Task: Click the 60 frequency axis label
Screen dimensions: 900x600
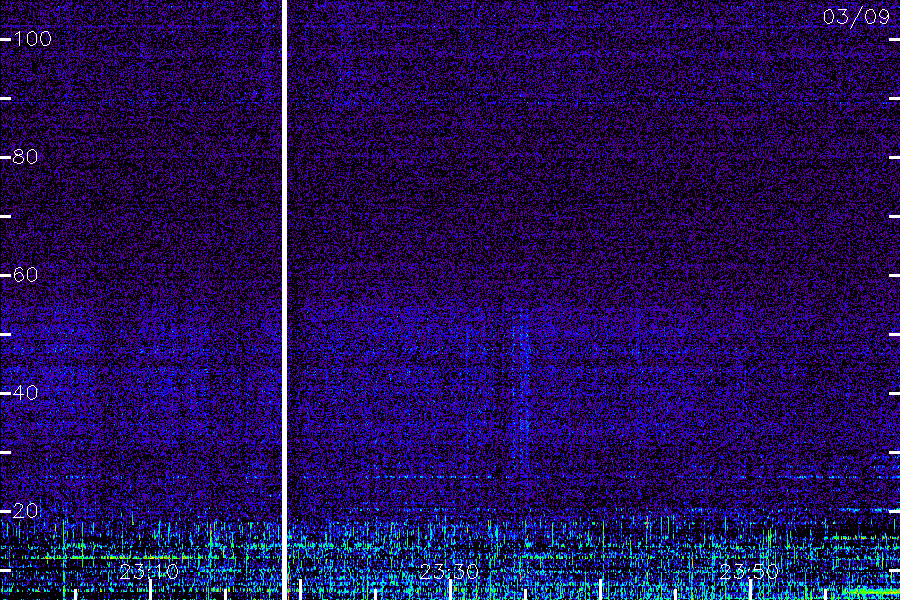Action: click(x=25, y=275)
